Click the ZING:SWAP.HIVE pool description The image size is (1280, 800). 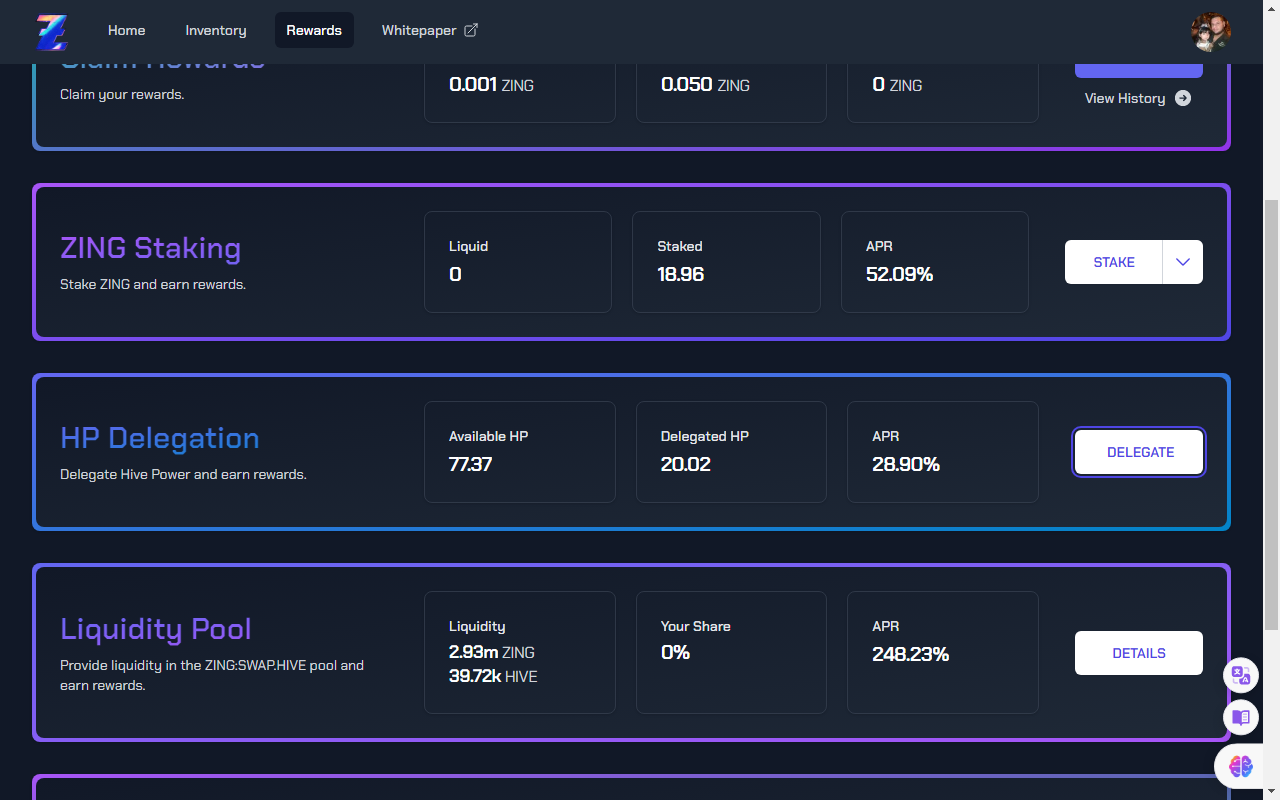pos(212,675)
